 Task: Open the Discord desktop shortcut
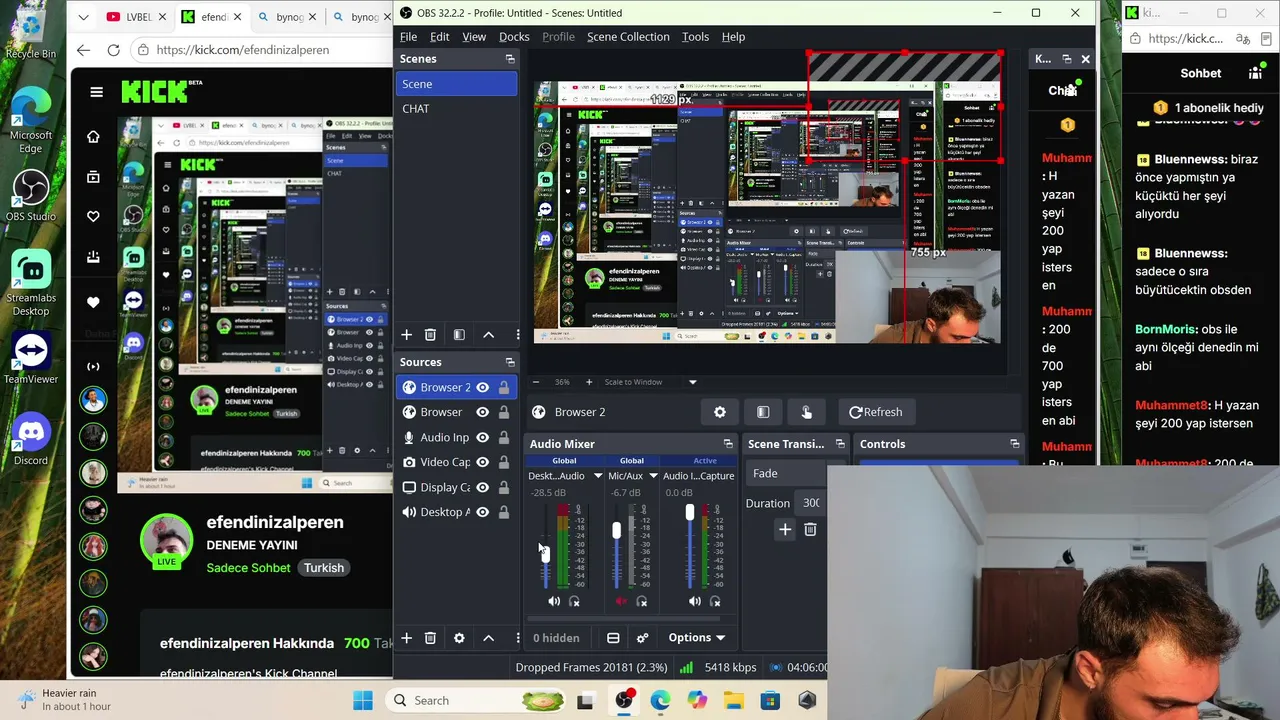coord(31,439)
